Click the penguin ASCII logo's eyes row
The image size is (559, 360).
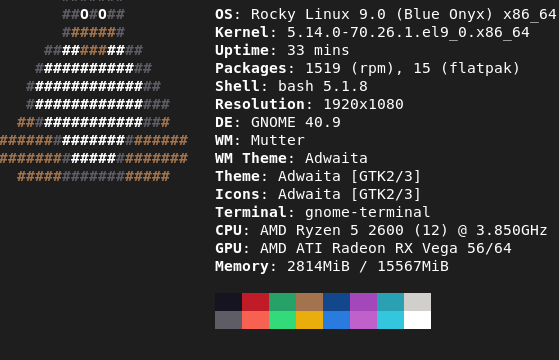[93, 15]
